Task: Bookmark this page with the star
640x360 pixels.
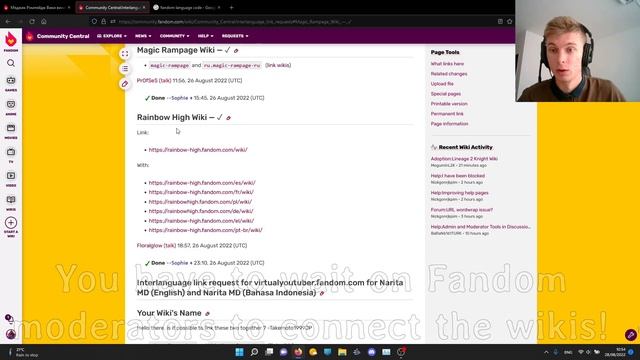Action: point(509,21)
